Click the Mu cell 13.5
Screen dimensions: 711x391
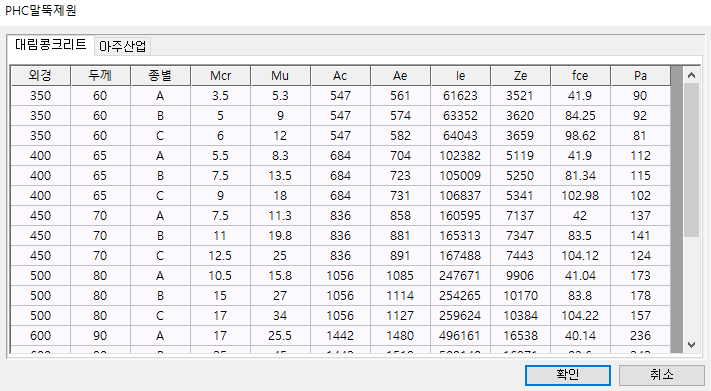[281, 176]
